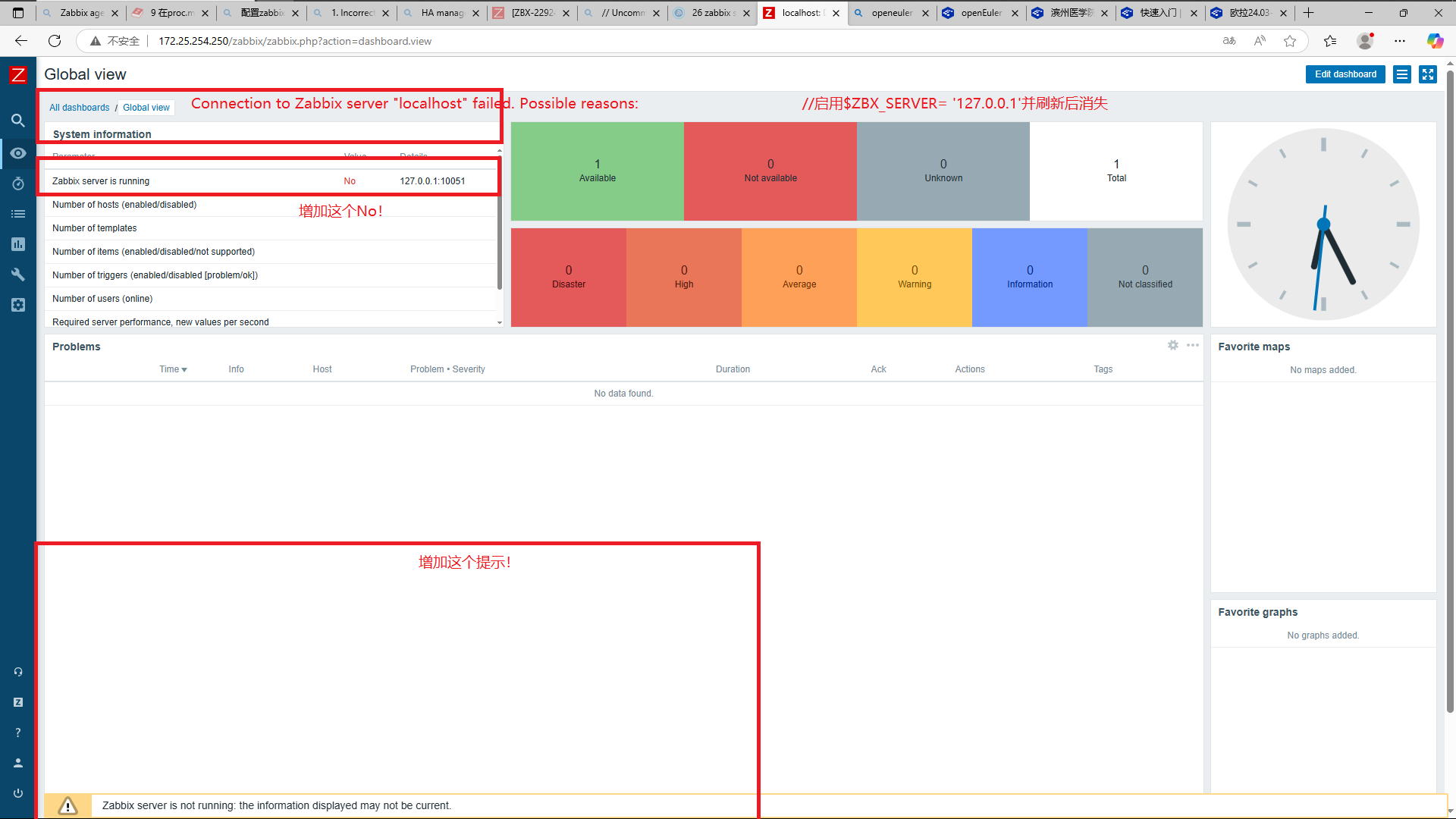Click the Integrations Z icon in sidebar
This screenshot has width=1456, height=819.
pos(18,702)
